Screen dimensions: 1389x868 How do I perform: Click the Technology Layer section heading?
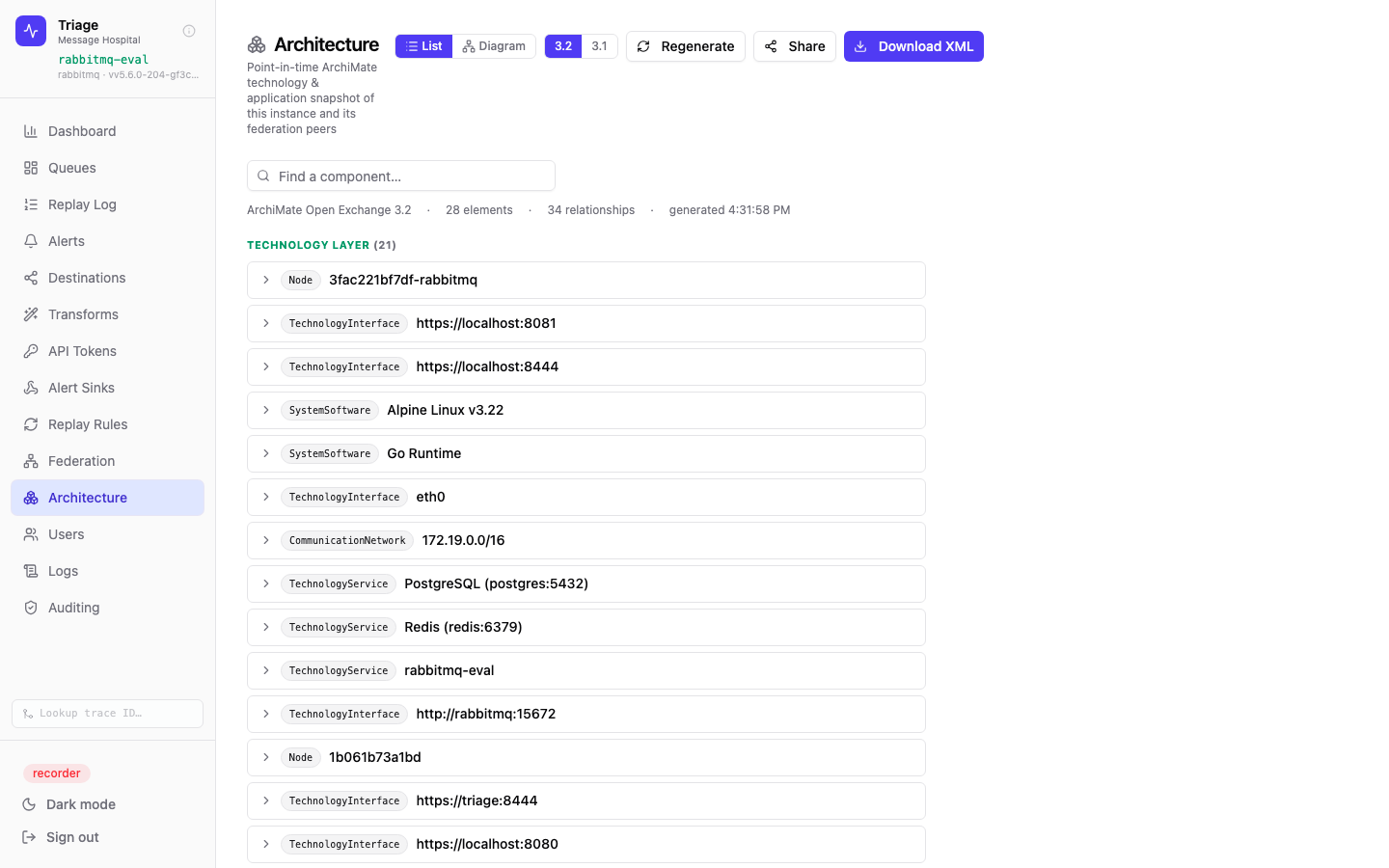[321, 245]
